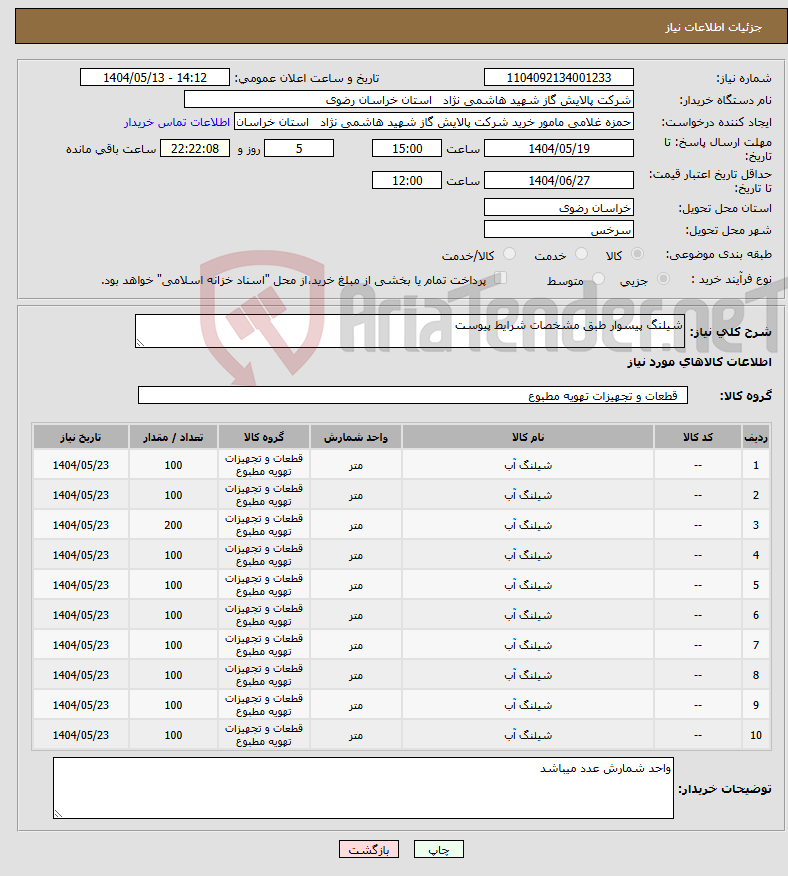Click the date 1404/05/23 in row 10

coord(81,735)
